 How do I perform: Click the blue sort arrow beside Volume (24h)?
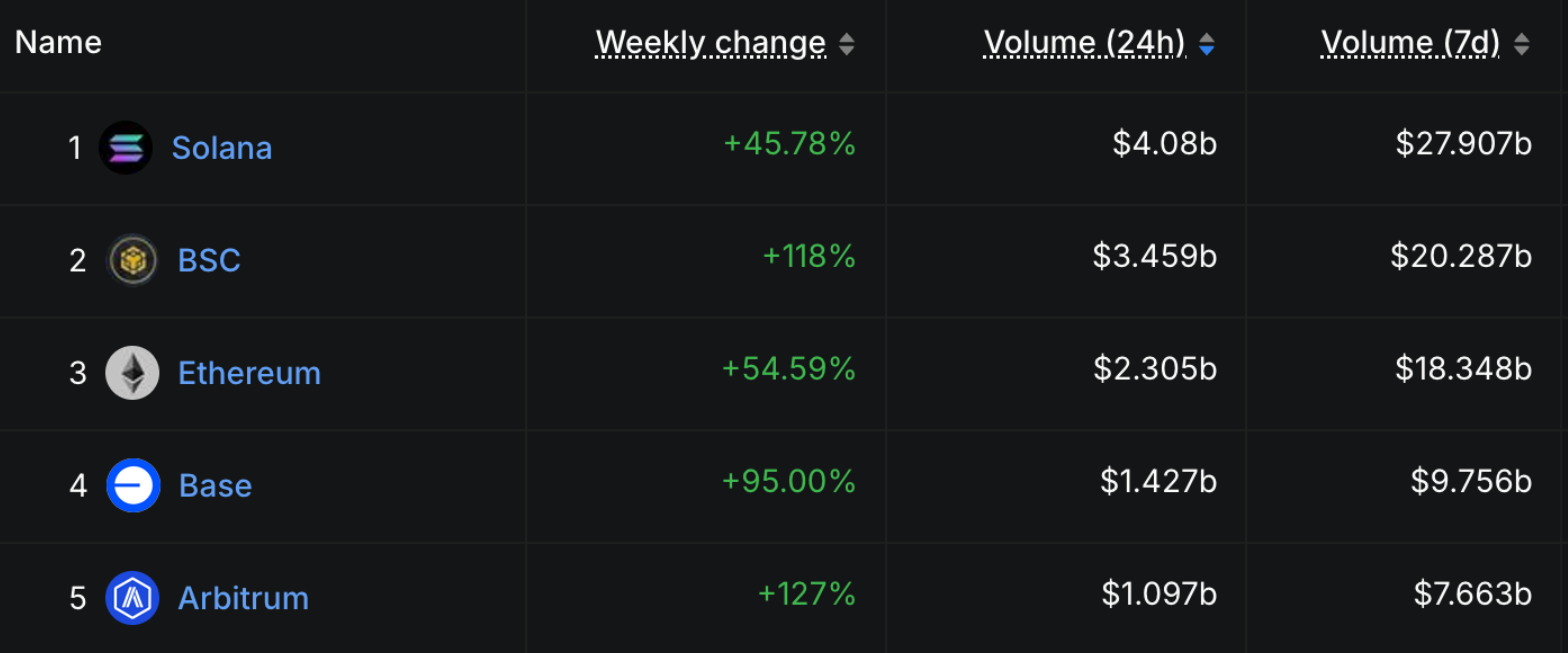(1207, 44)
